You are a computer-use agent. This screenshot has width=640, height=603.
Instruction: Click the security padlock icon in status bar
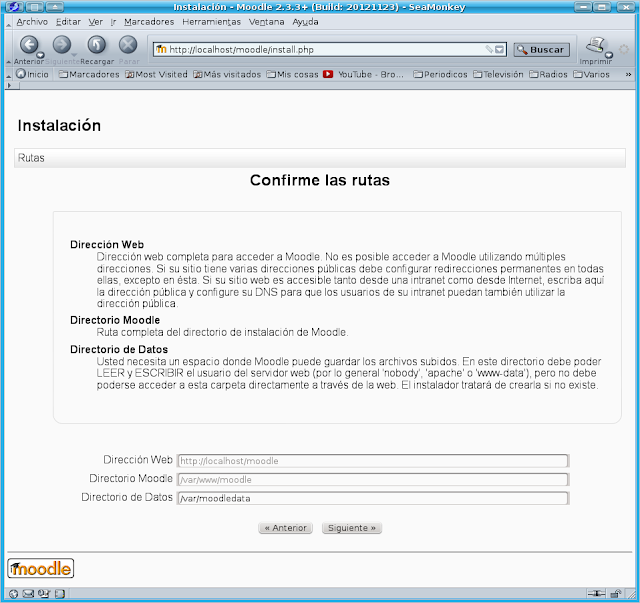(616, 593)
